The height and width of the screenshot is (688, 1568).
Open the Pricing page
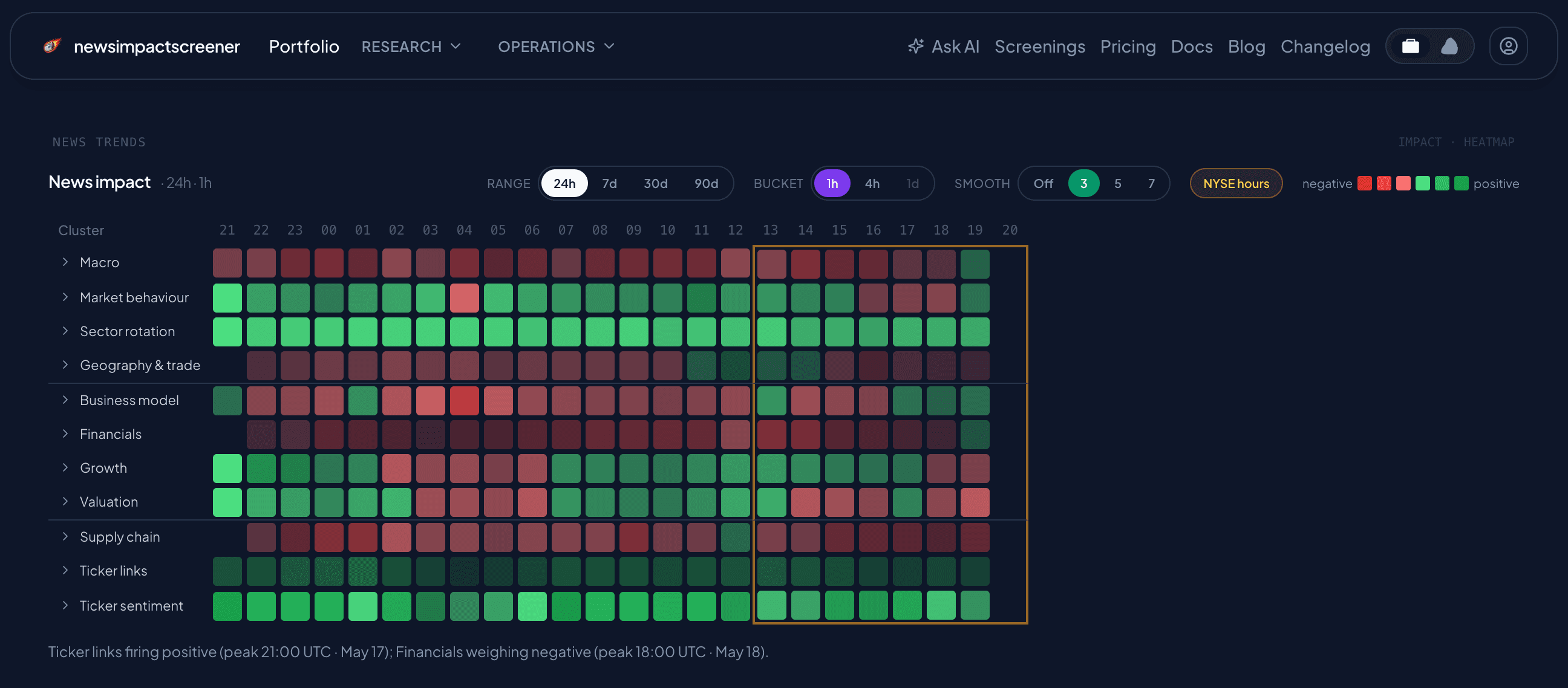pos(1128,46)
